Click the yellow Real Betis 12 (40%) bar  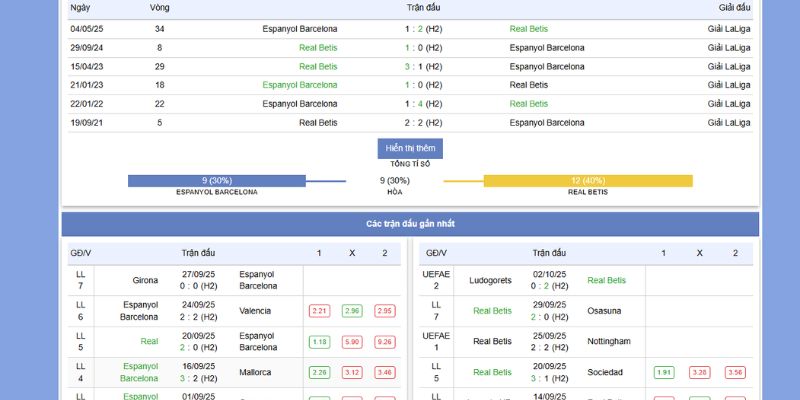(588, 181)
